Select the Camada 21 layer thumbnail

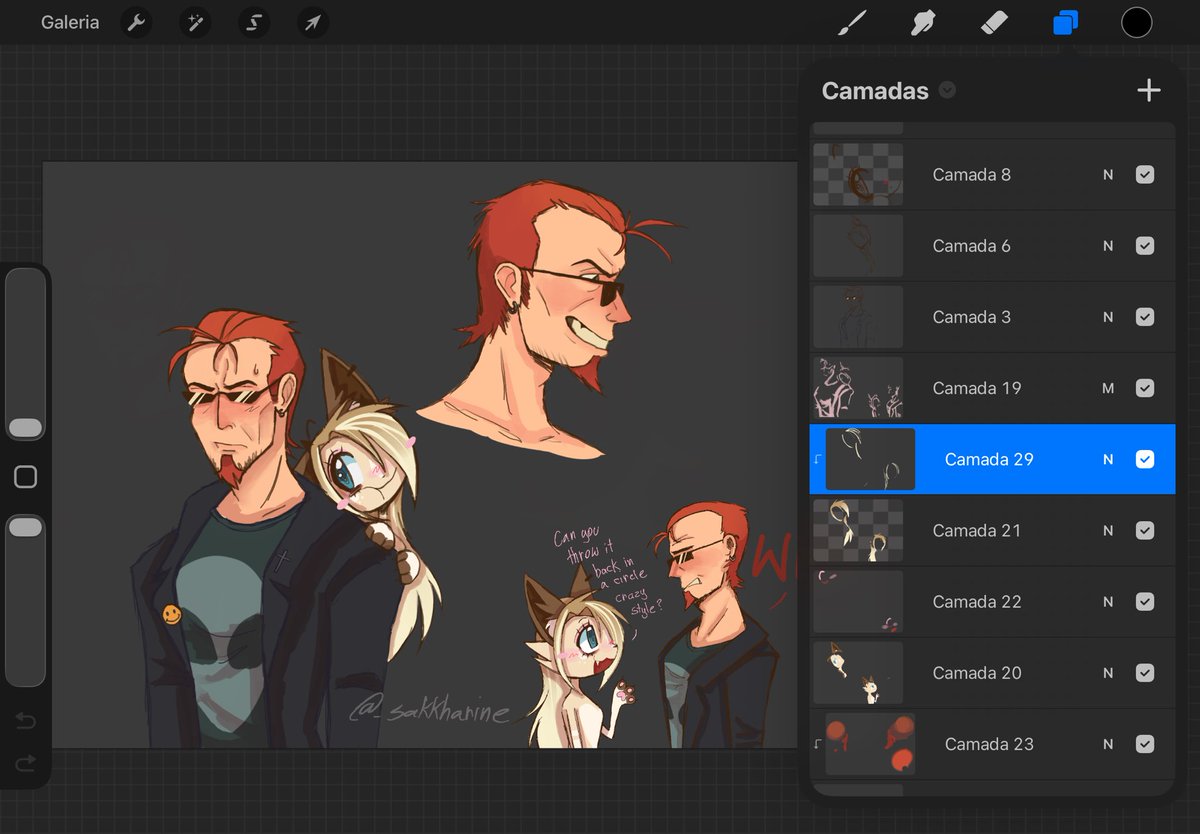pyautogui.click(x=858, y=530)
